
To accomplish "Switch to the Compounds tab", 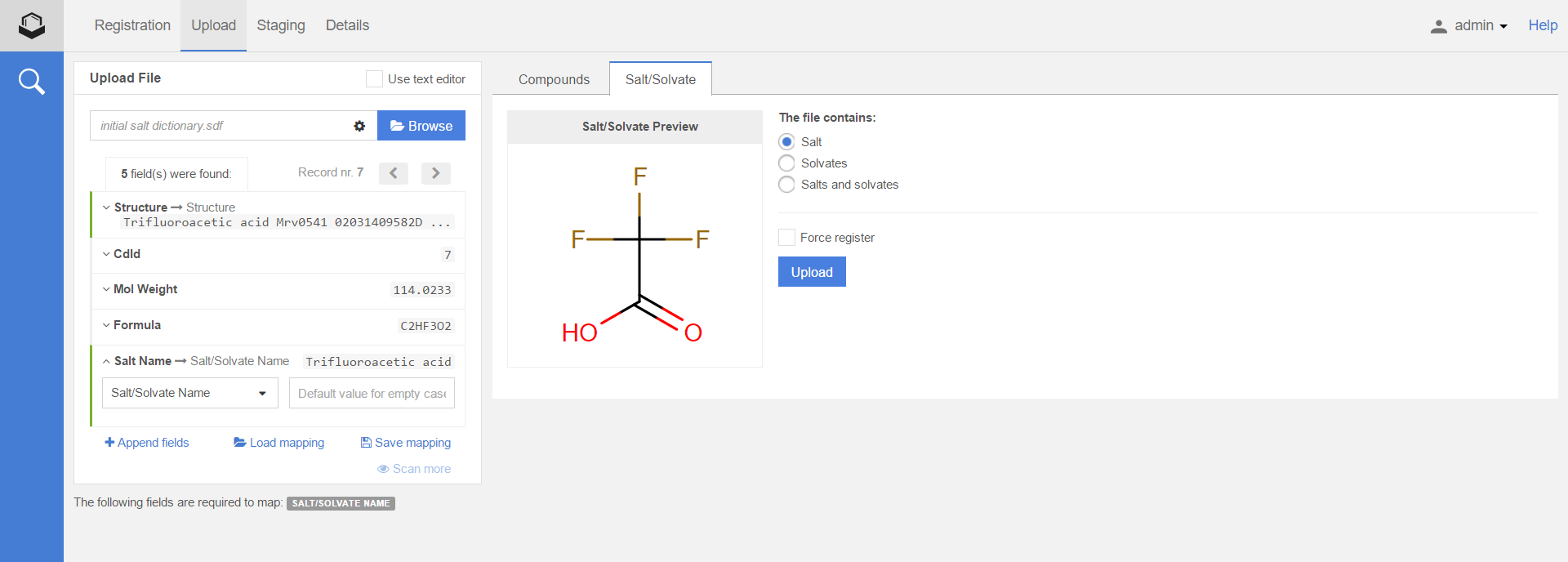I will [x=554, y=79].
